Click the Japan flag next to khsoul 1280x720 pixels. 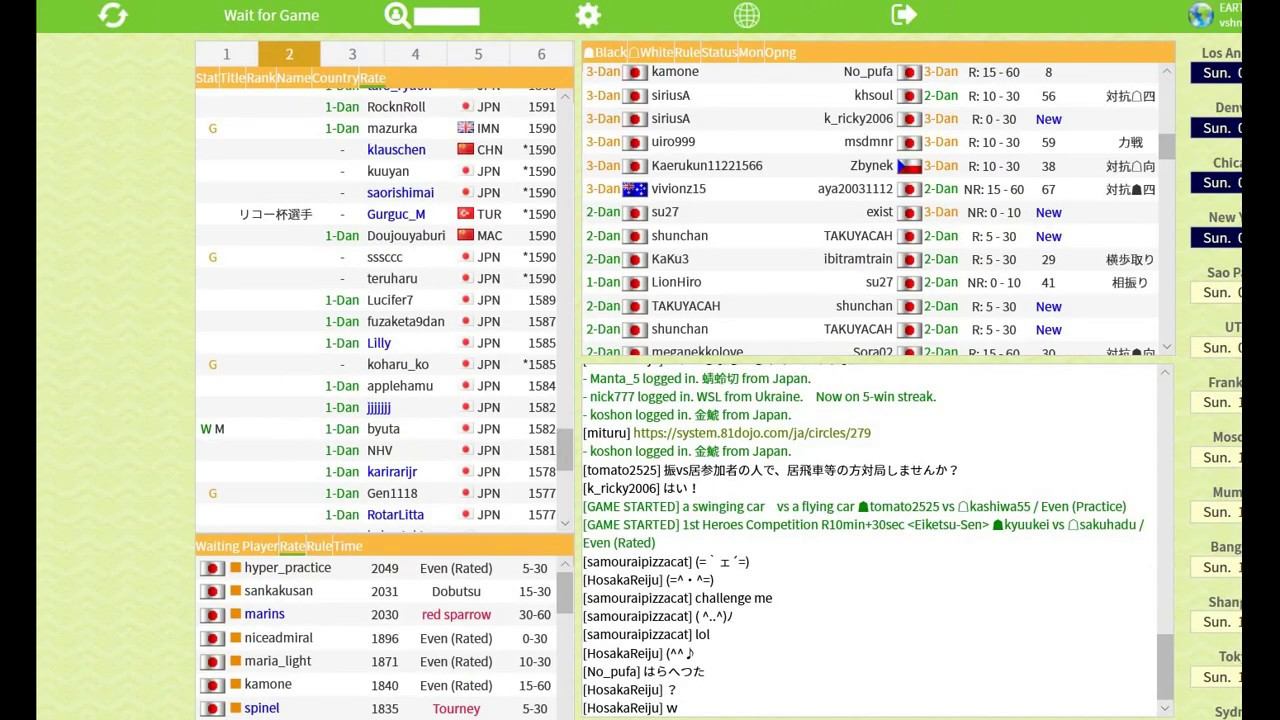pyautogui.click(x=909, y=96)
